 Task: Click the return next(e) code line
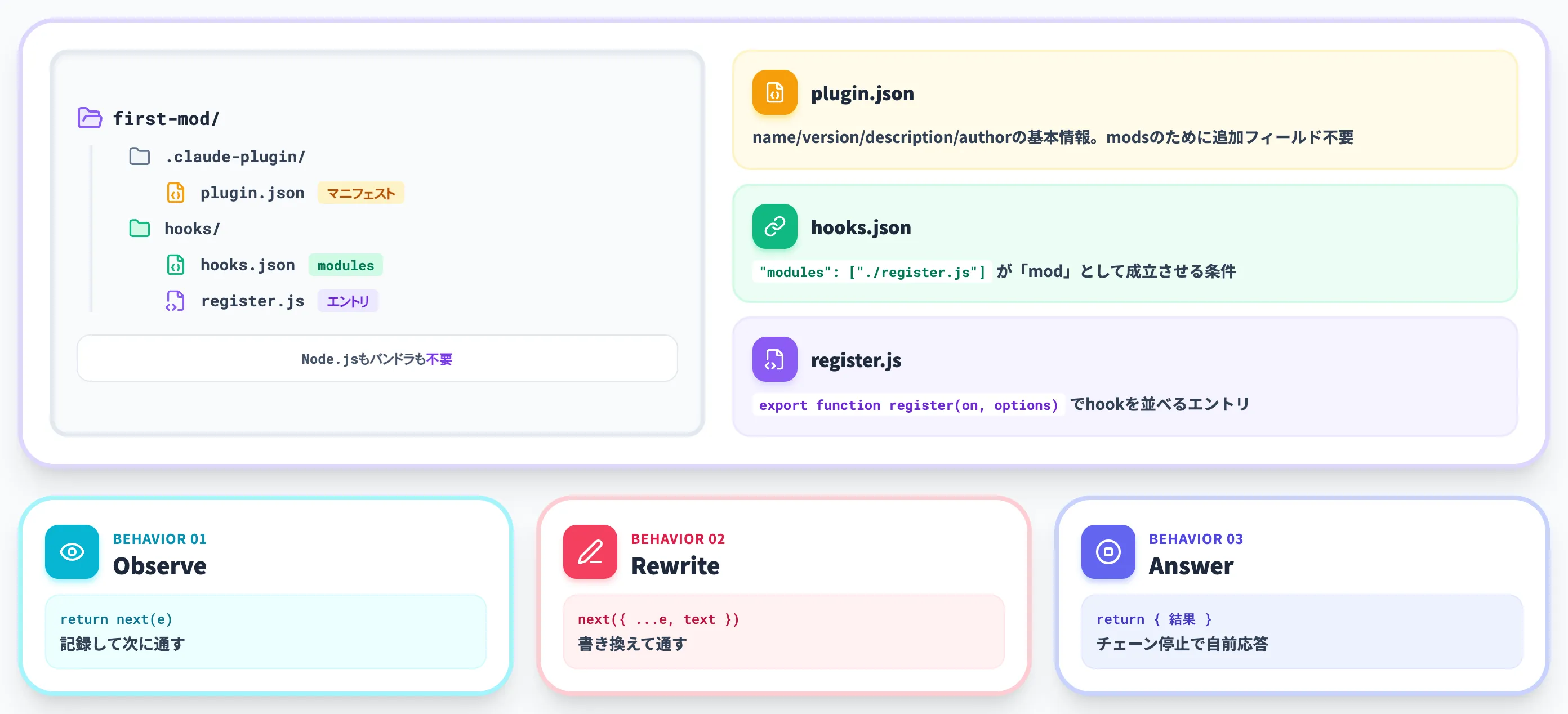(x=116, y=619)
